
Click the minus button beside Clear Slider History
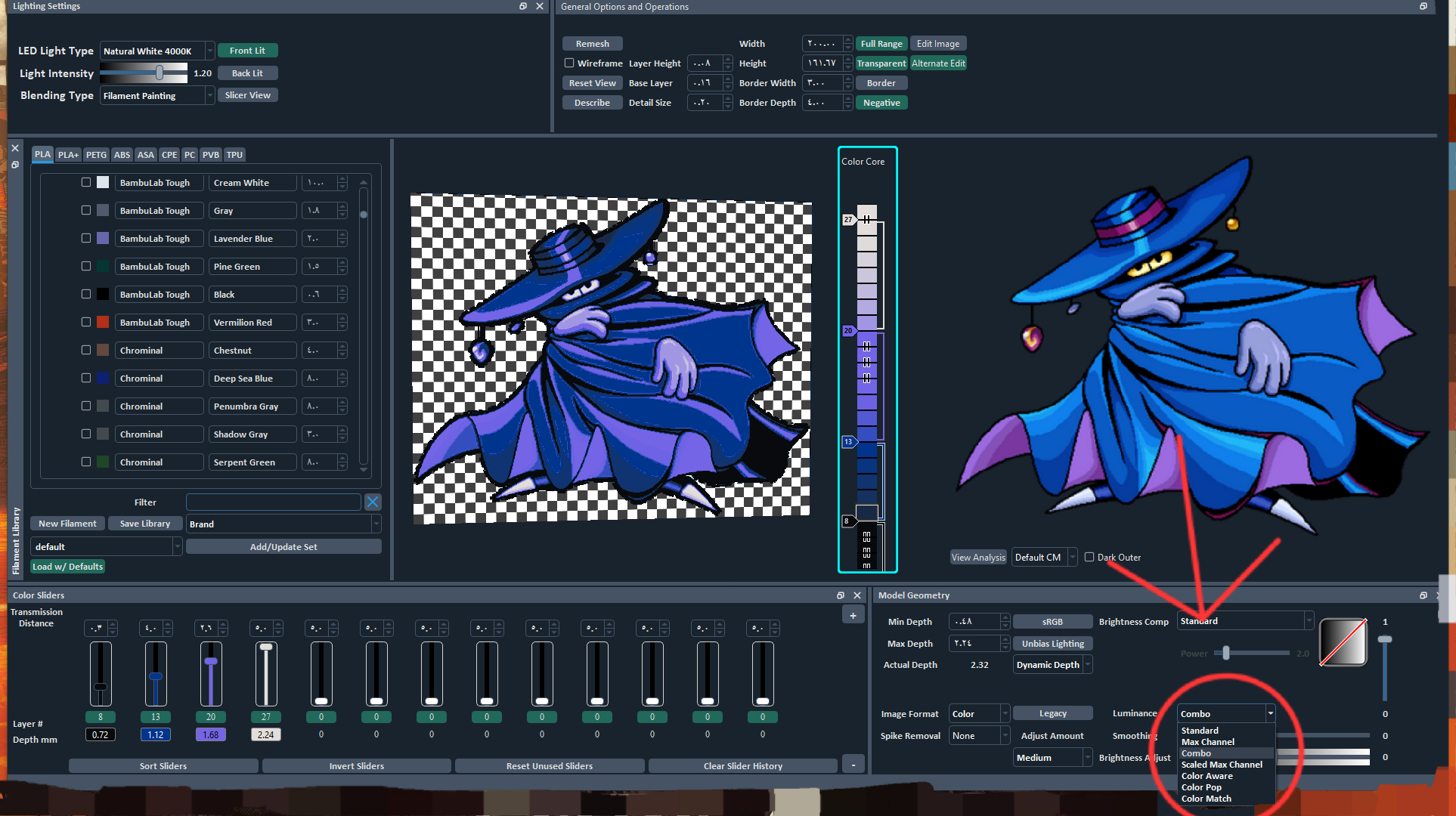click(x=853, y=765)
